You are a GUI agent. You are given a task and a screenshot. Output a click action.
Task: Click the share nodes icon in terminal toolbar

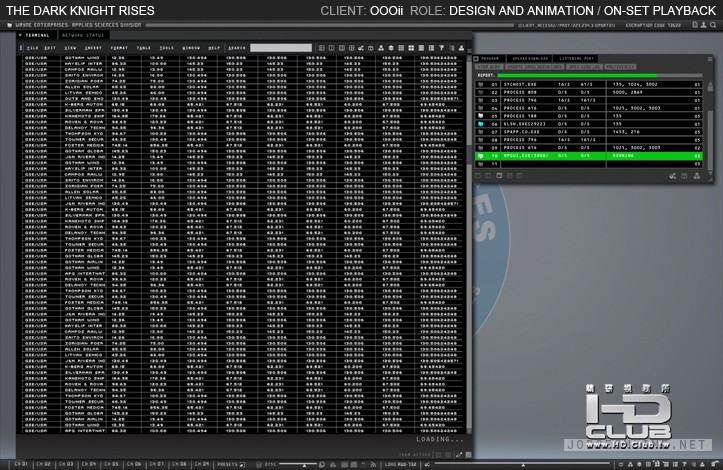pyautogui.click(x=361, y=48)
